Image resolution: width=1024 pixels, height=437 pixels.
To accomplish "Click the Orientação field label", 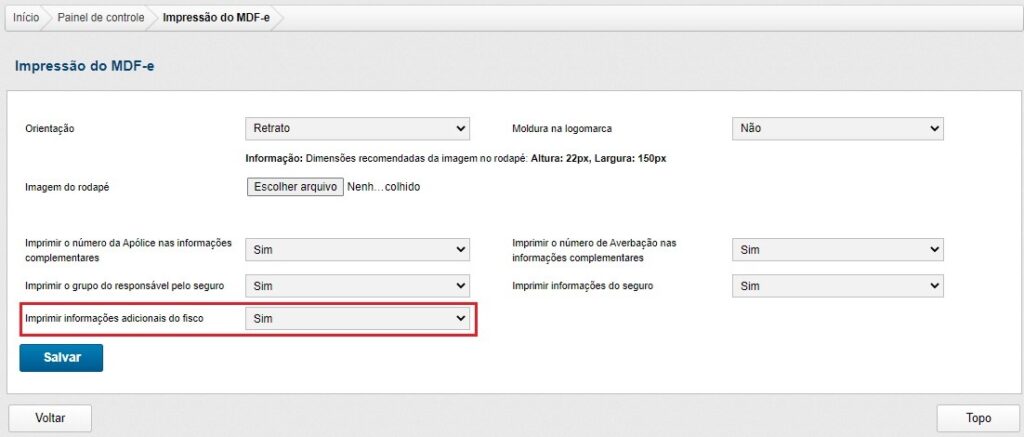I will [x=50, y=129].
